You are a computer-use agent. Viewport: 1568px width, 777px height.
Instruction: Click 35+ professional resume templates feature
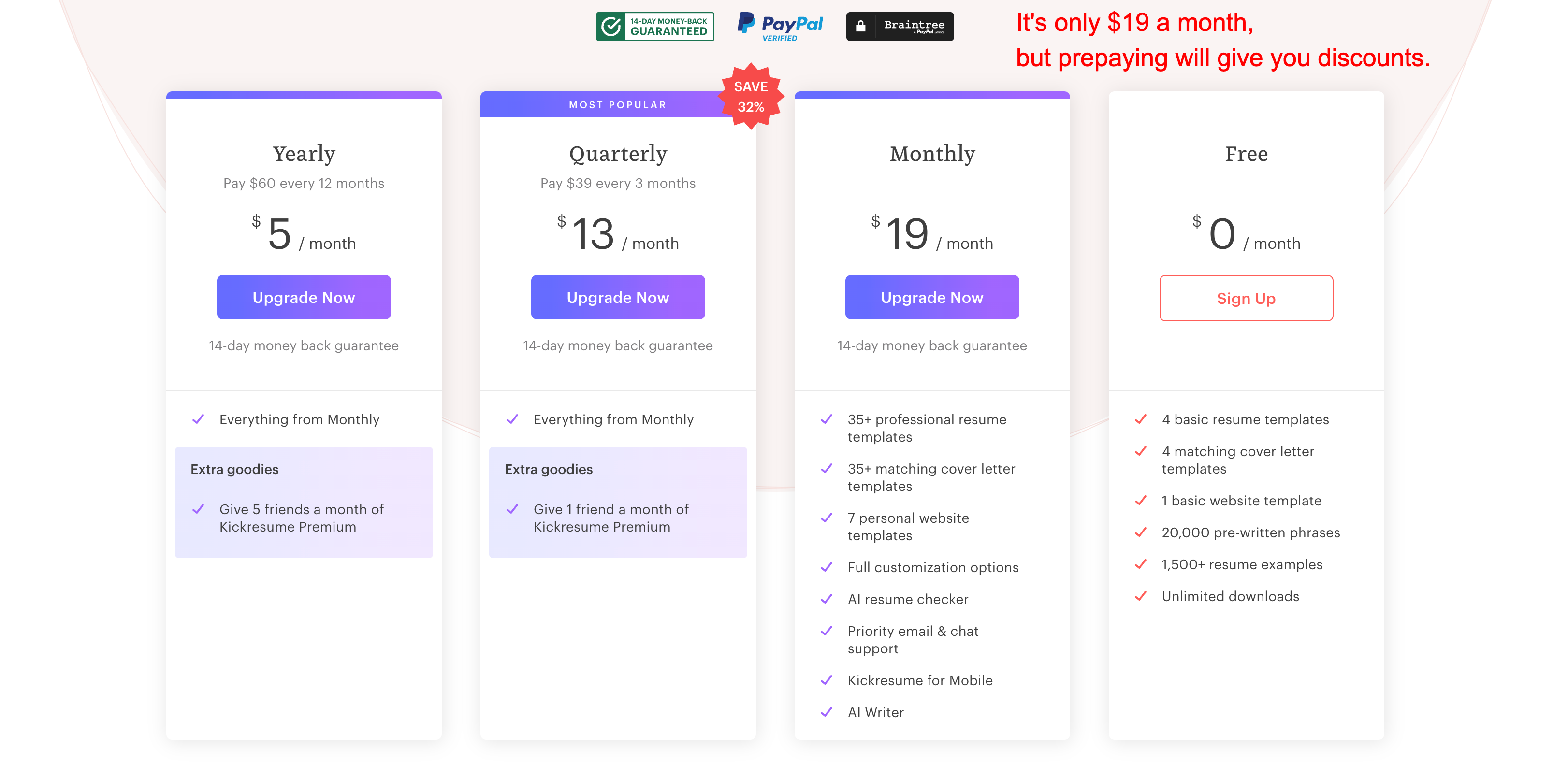[927, 428]
